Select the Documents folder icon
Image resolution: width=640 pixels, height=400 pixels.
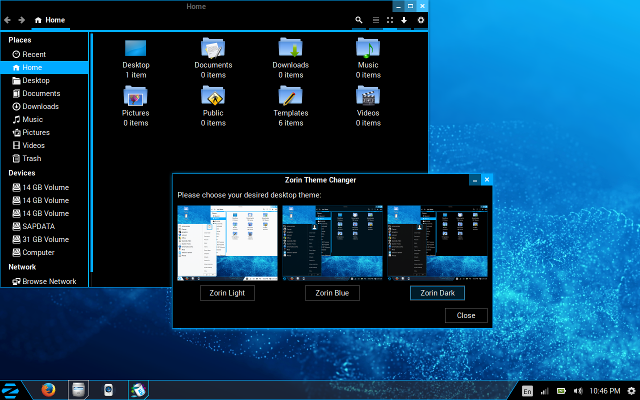coord(213,48)
